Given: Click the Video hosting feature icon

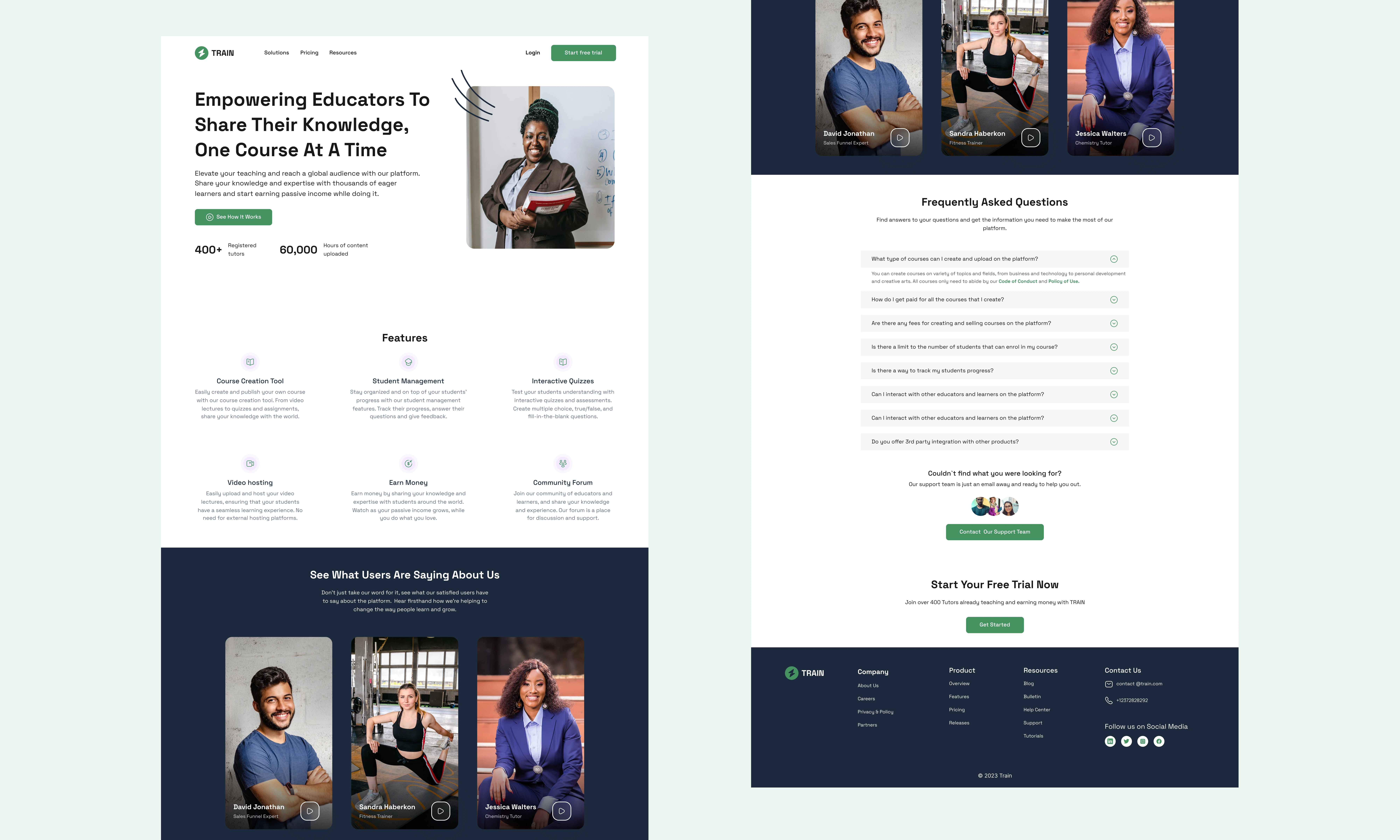Looking at the screenshot, I should tap(250, 464).
